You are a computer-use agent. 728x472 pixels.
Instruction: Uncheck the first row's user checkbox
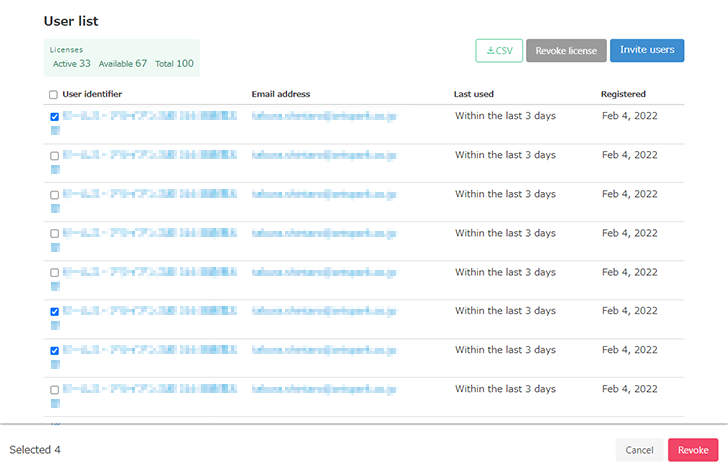54,117
